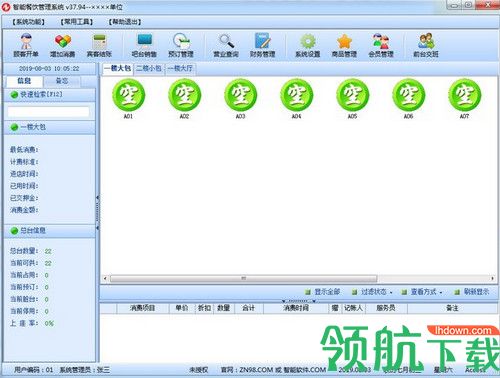
Task: Click the 折扣 column header
Action: 204,308
